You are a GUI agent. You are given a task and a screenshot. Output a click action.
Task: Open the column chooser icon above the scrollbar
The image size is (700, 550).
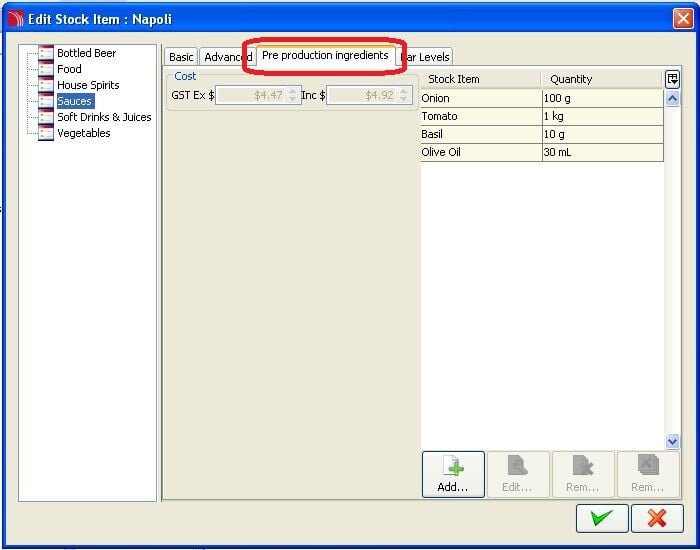[x=672, y=79]
